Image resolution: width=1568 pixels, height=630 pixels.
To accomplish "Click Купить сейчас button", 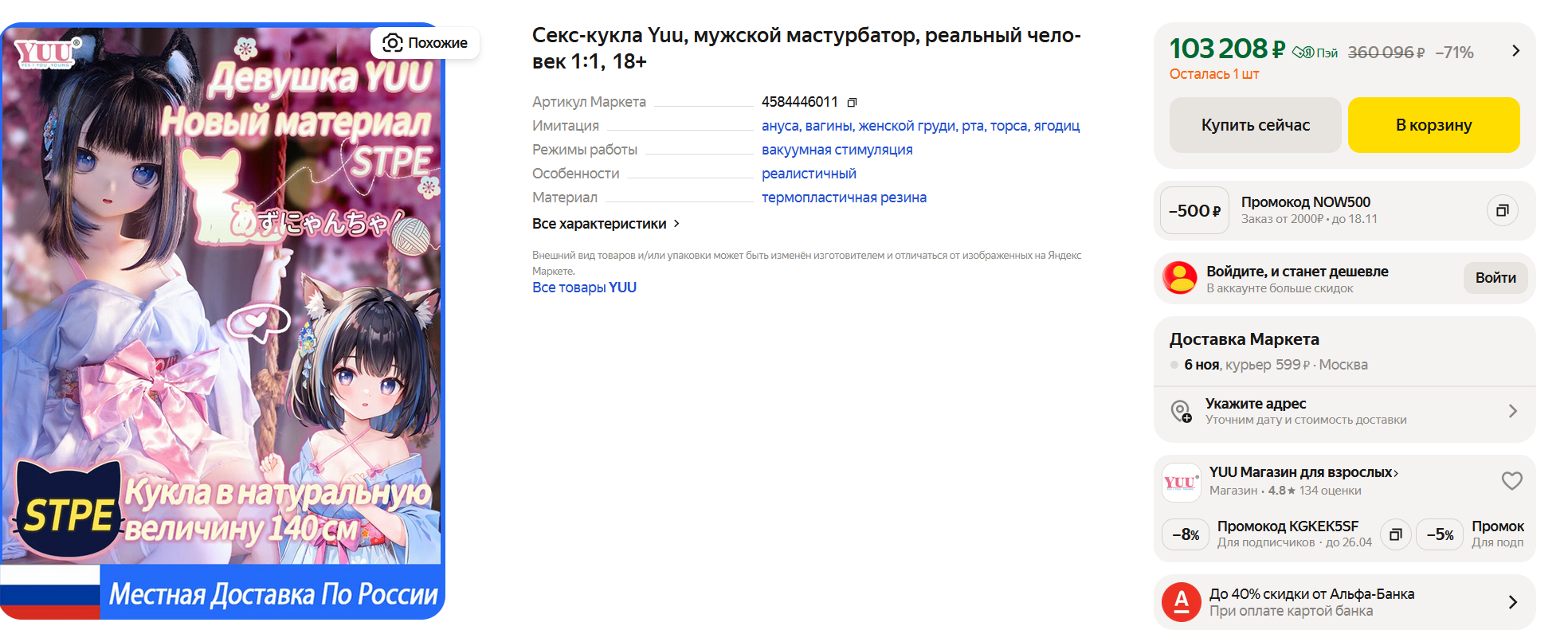I will click(1255, 125).
